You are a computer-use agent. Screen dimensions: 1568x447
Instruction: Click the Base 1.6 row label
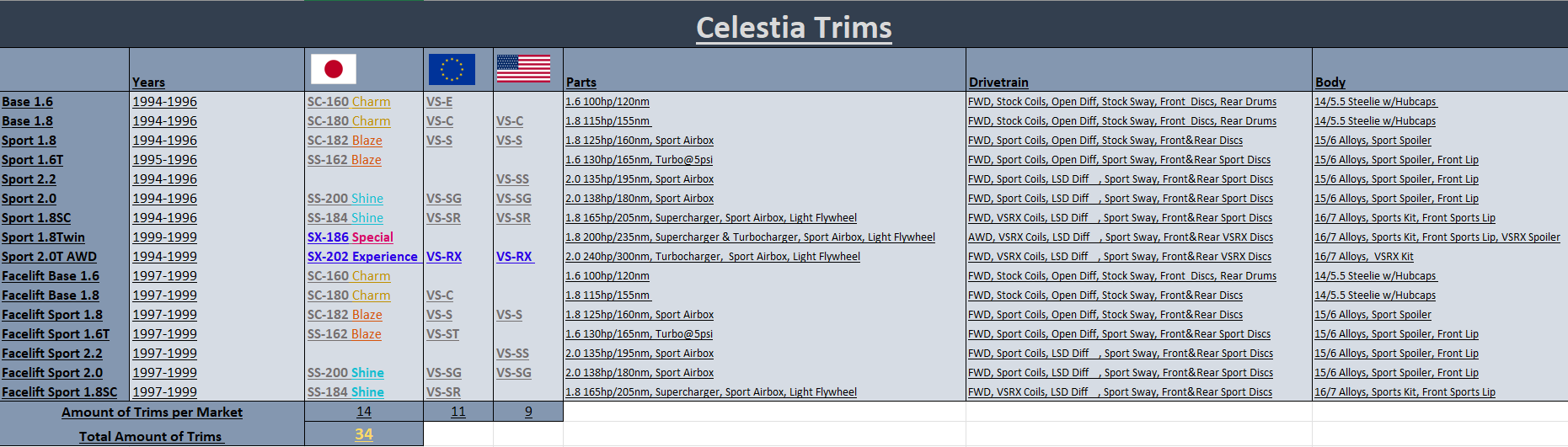click(x=27, y=102)
